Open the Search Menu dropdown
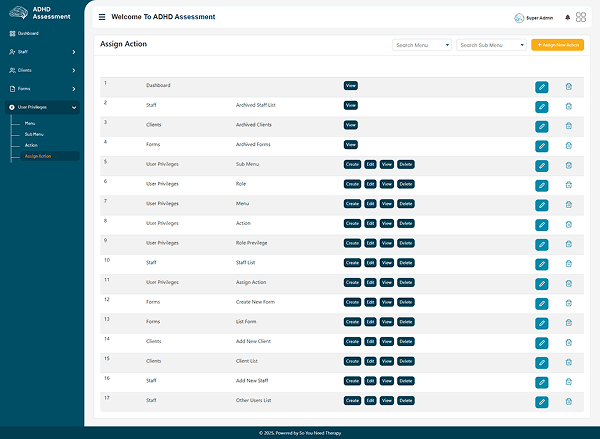 point(422,45)
